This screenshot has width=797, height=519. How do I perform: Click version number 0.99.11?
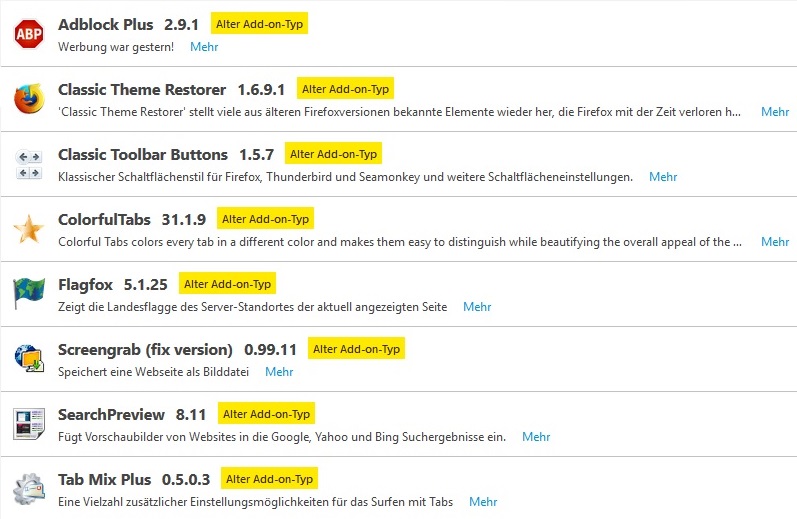click(270, 350)
